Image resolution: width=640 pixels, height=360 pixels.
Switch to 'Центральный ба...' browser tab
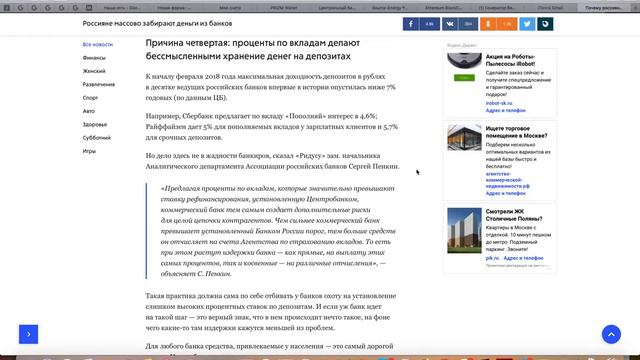pos(336,8)
